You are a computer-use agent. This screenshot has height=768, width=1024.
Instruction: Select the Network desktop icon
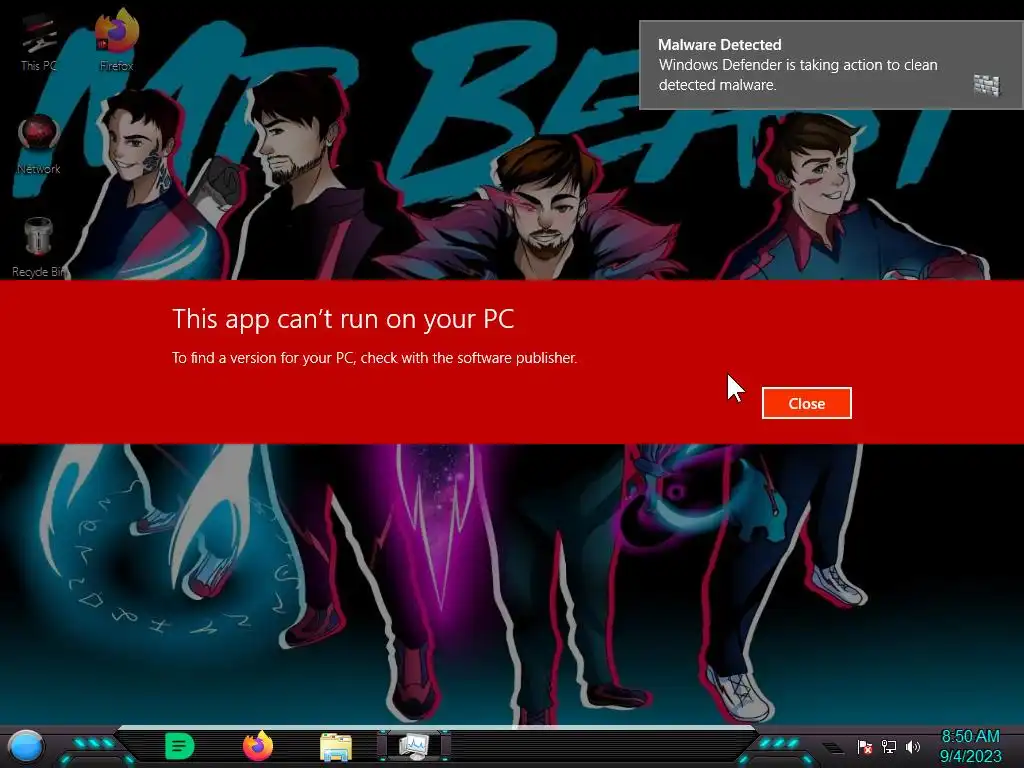39,145
